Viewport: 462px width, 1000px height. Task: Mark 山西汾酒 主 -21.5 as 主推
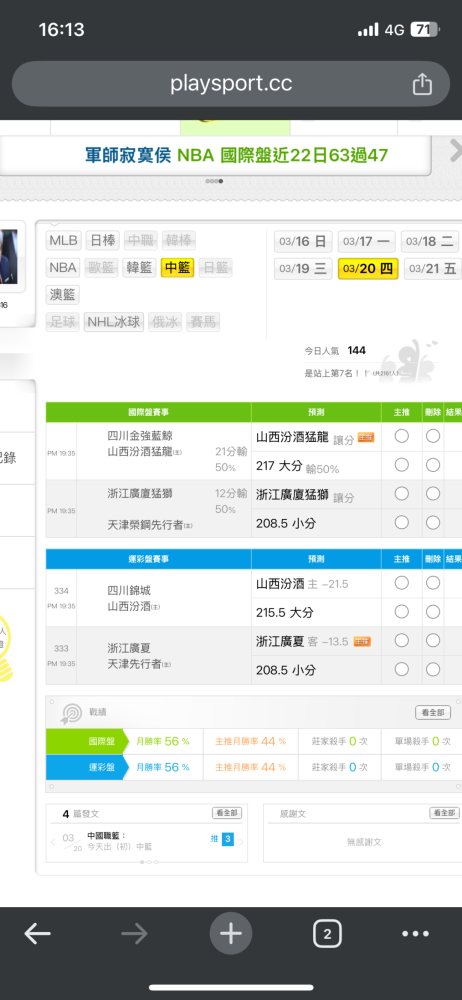click(401, 583)
